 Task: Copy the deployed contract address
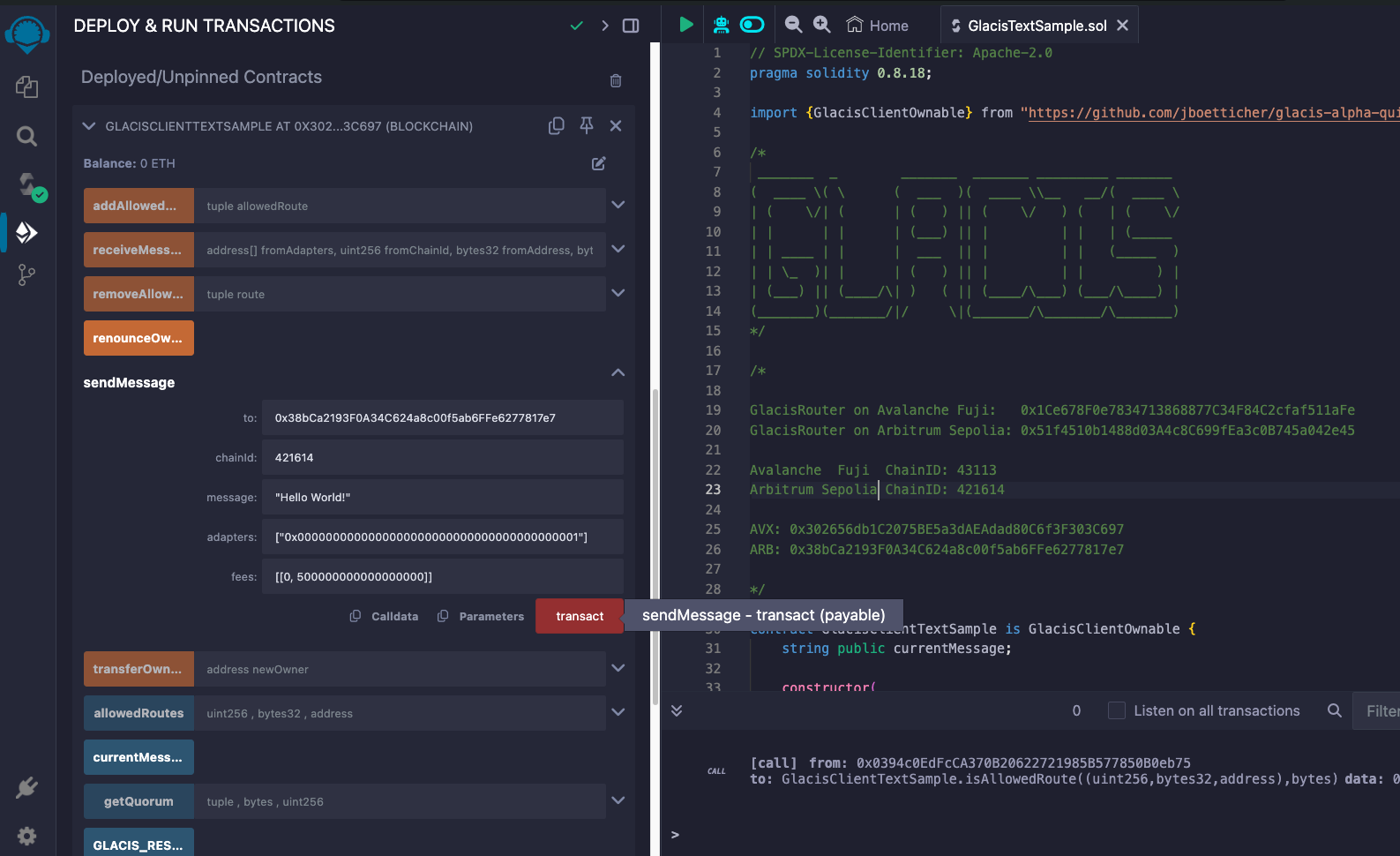556,126
